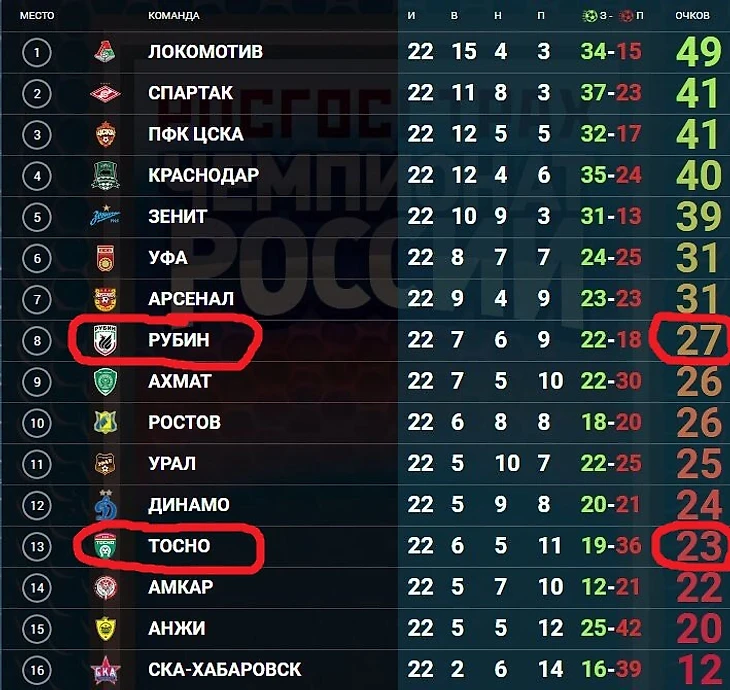Click the Spartak club logo

(x=105, y=93)
